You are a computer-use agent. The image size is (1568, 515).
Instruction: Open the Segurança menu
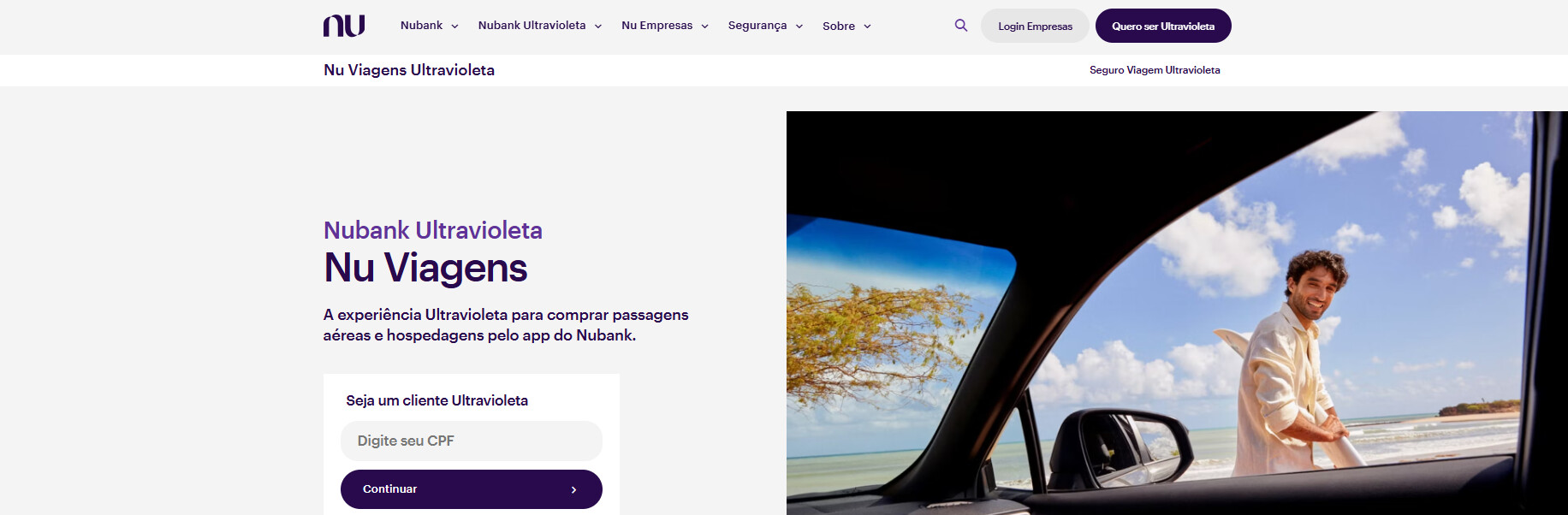pos(766,26)
